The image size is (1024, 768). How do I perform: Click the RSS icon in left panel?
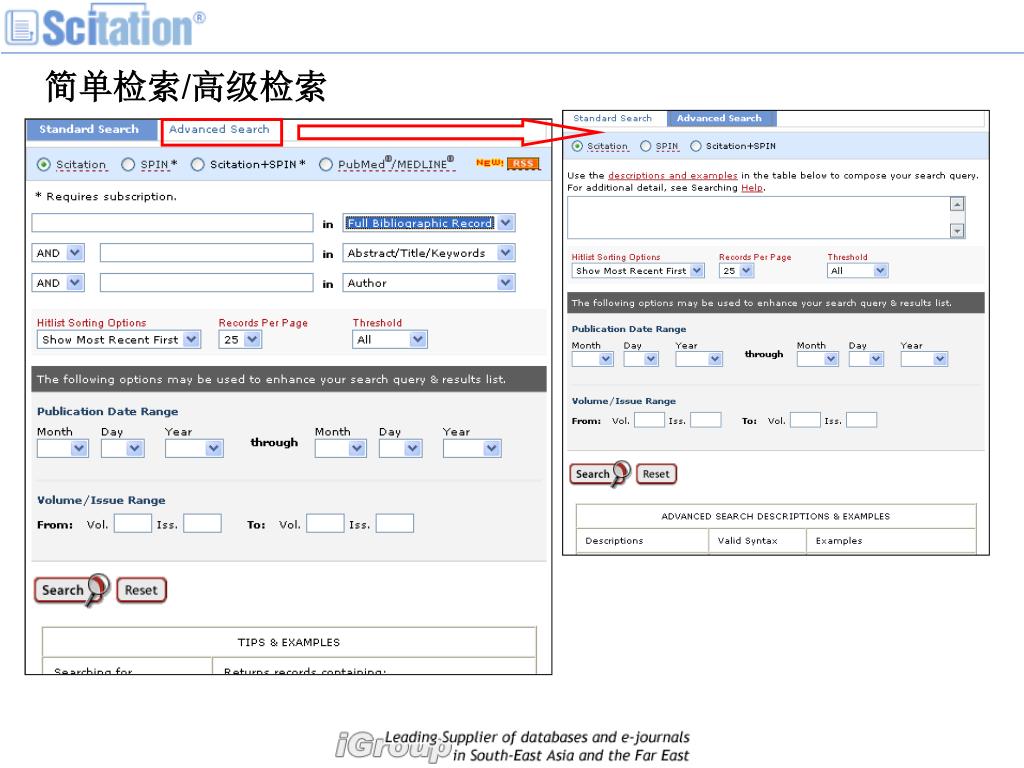[x=523, y=164]
